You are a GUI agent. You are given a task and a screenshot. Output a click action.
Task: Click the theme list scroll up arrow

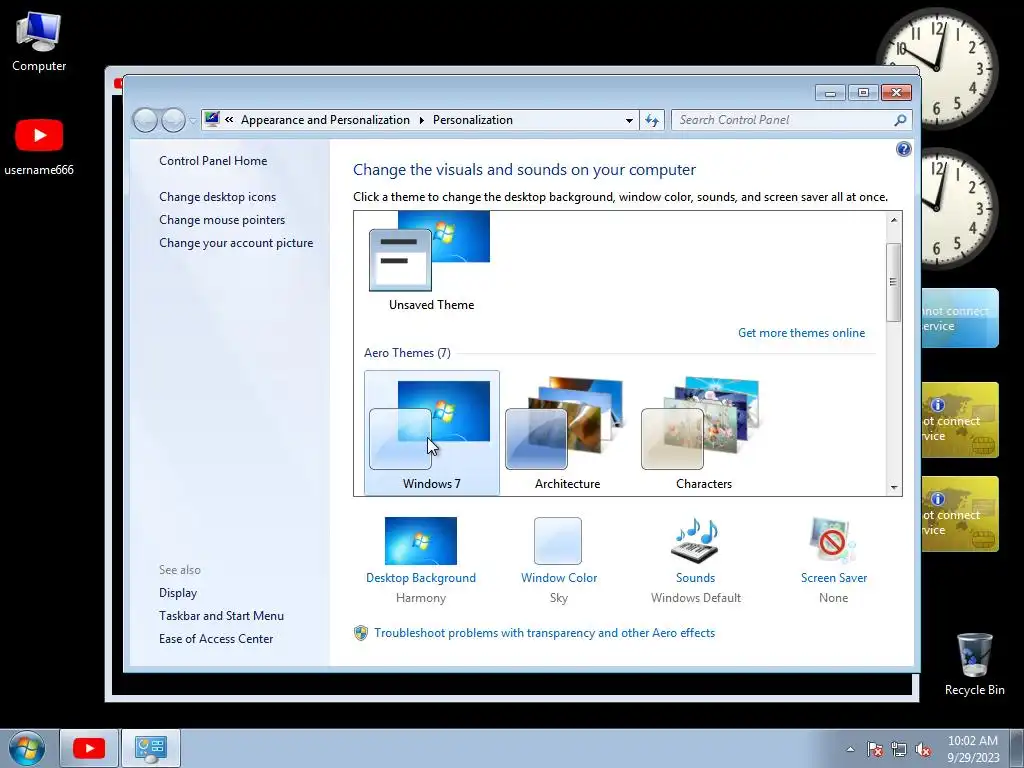tap(894, 220)
